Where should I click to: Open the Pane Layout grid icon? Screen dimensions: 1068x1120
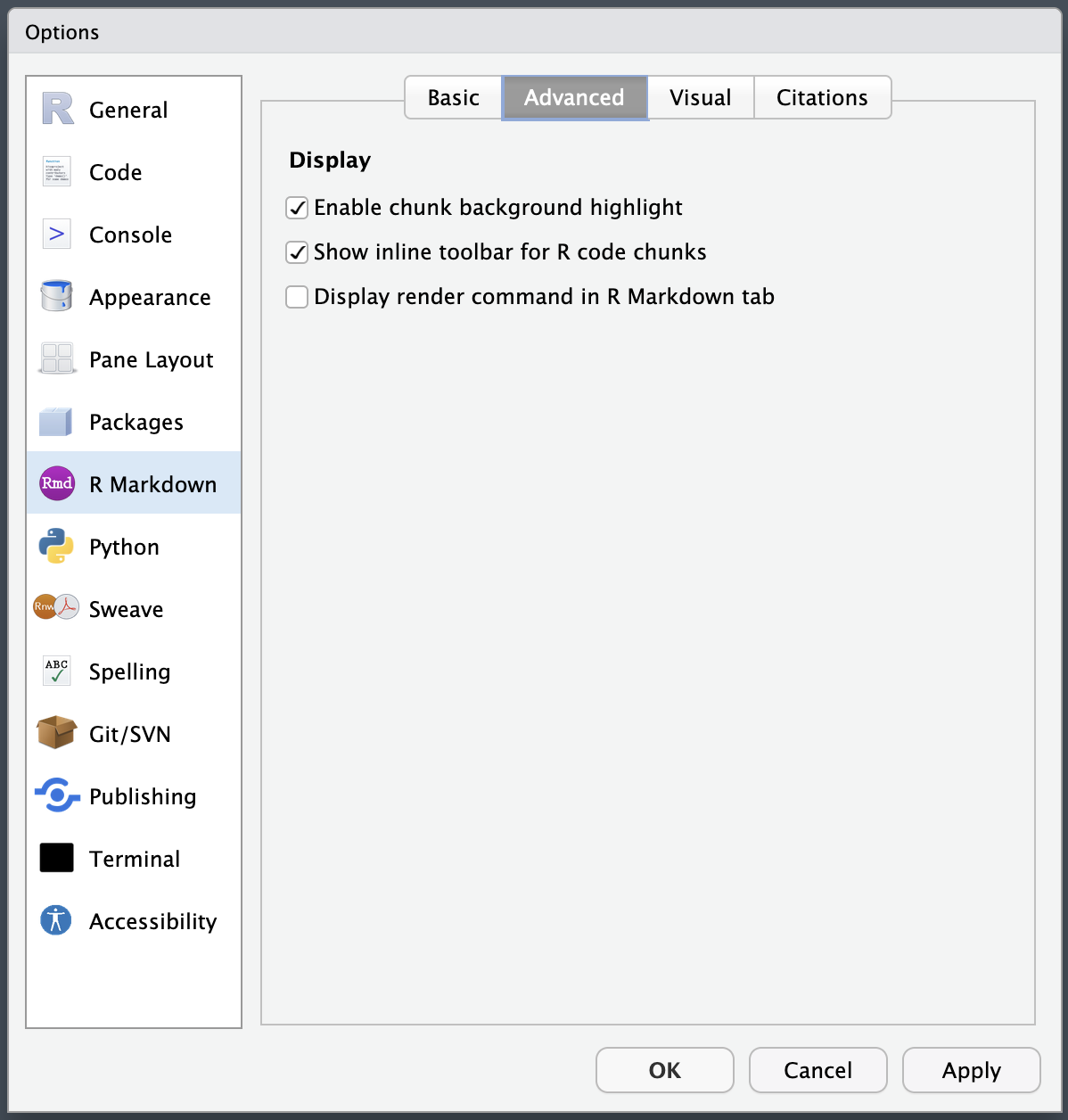coord(57,358)
